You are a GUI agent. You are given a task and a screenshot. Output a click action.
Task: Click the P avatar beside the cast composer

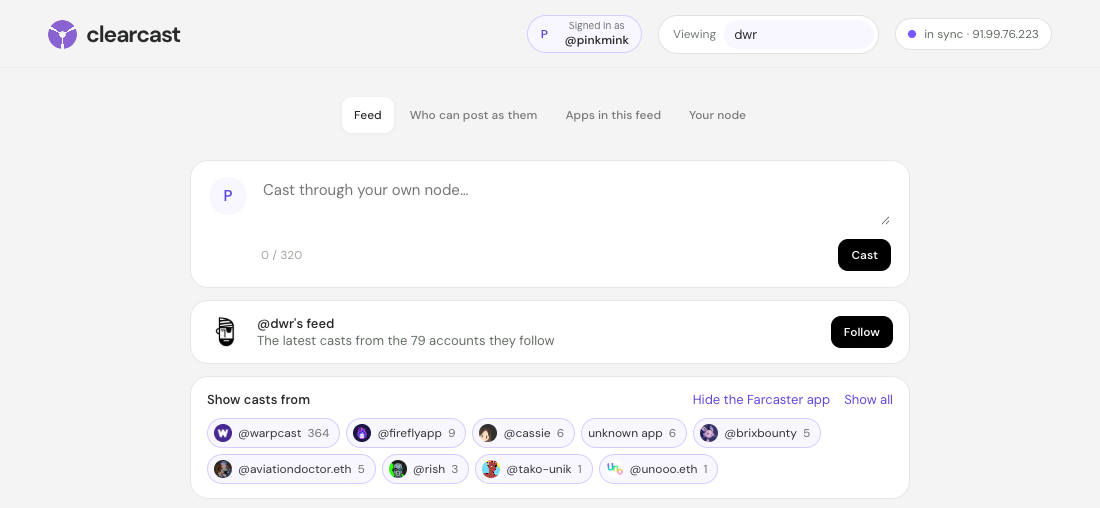click(x=228, y=196)
